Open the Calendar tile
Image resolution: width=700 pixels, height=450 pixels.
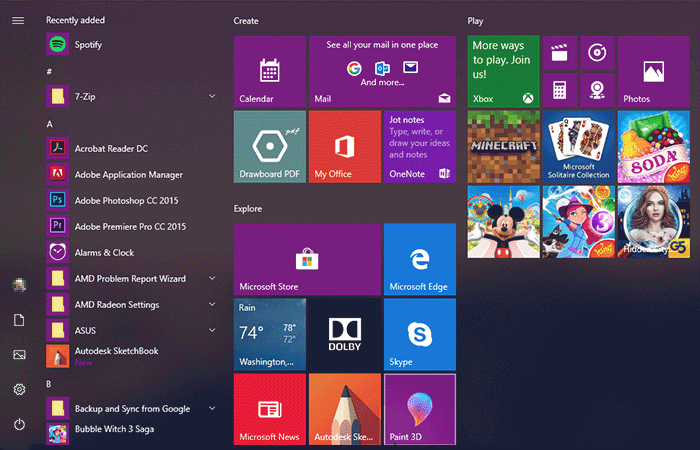270,71
